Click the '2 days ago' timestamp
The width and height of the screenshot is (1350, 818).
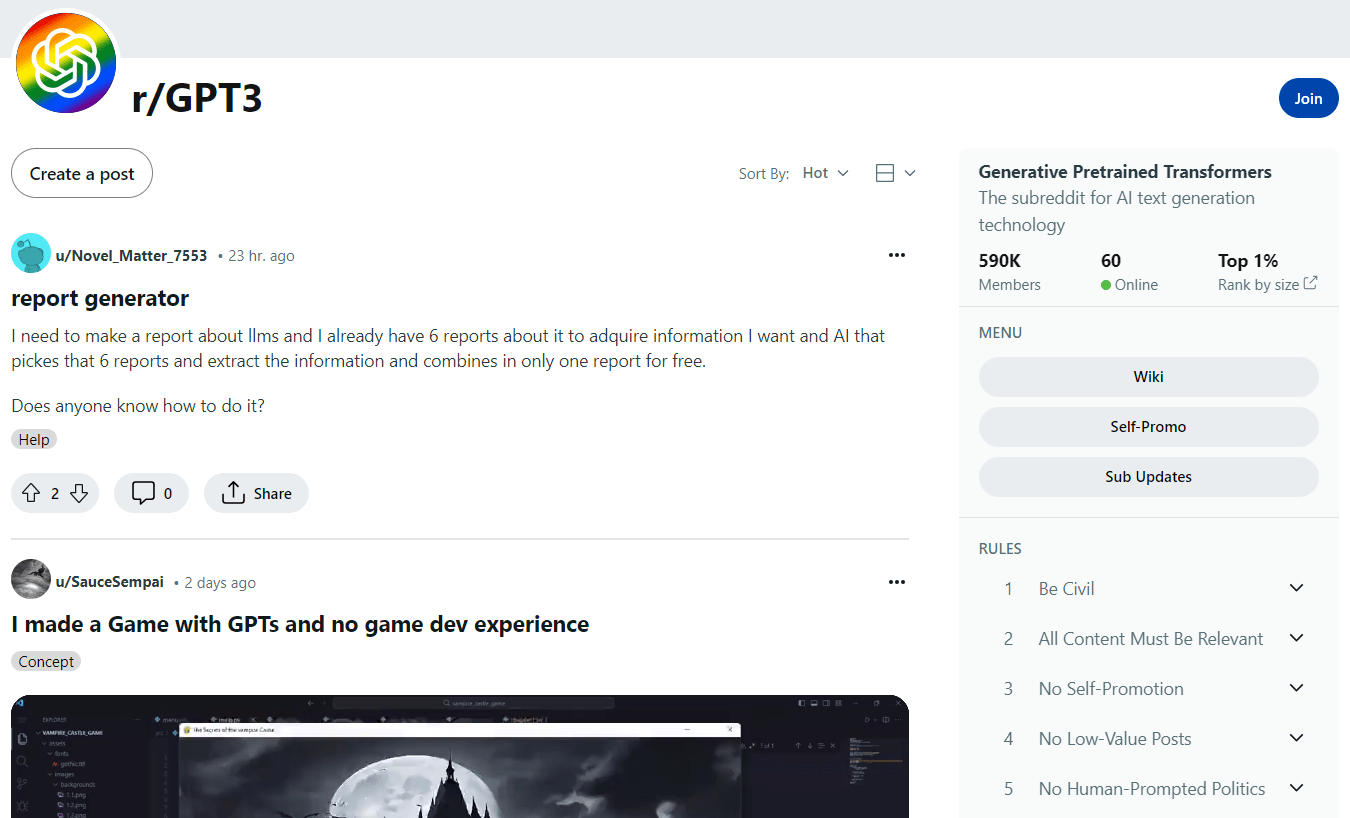pyautogui.click(x=220, y=583)
